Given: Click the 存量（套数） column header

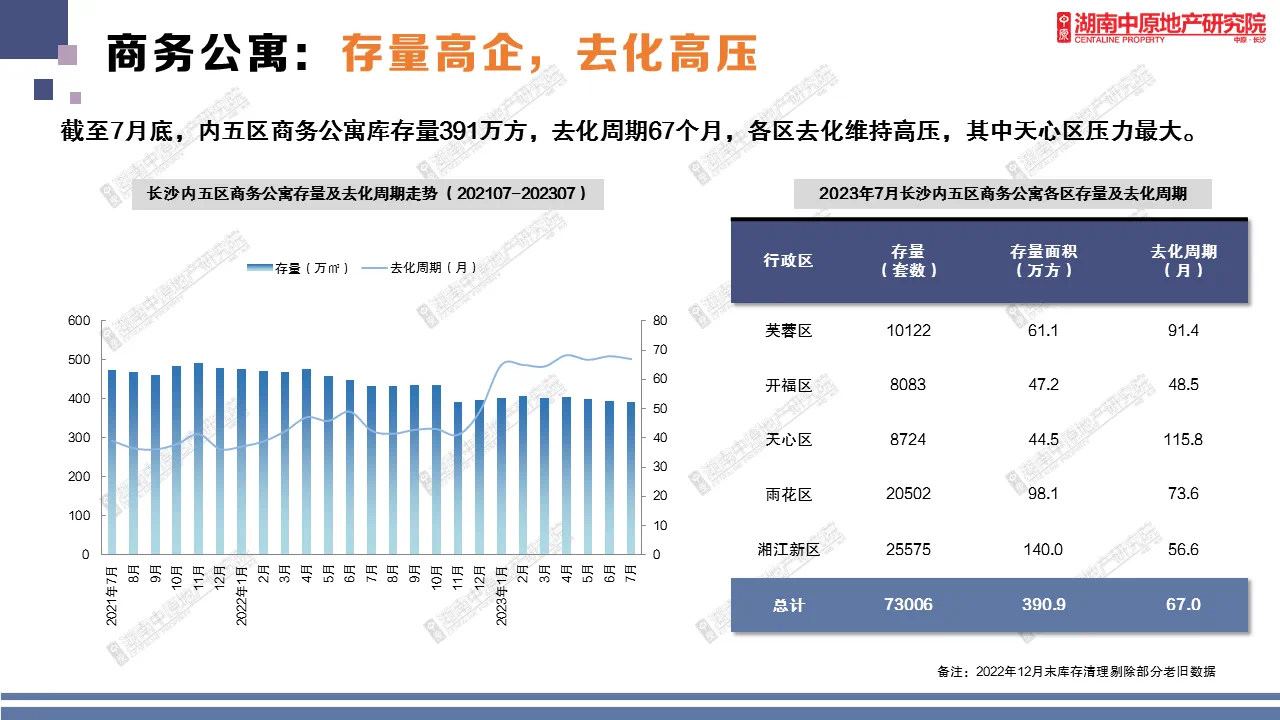Looking at the screenshot, I should click(909, 261).
